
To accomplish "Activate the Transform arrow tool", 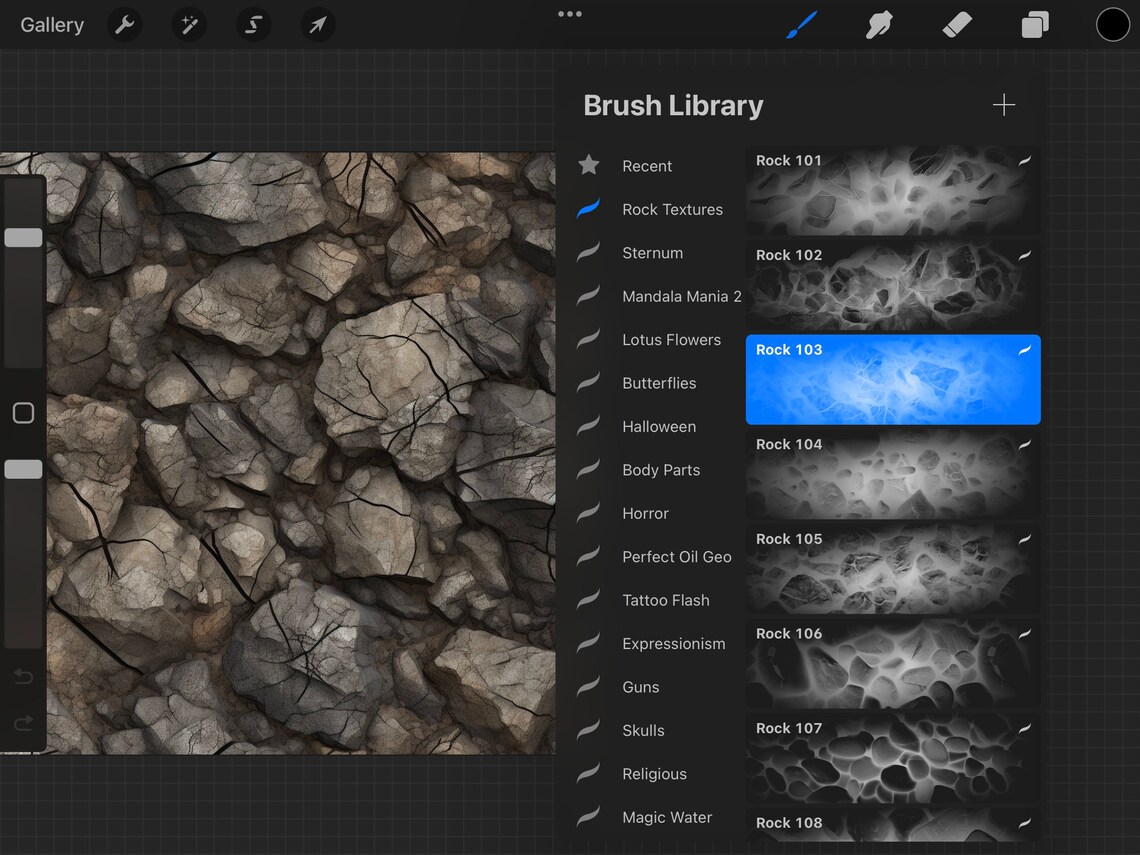I will point(318,25).
